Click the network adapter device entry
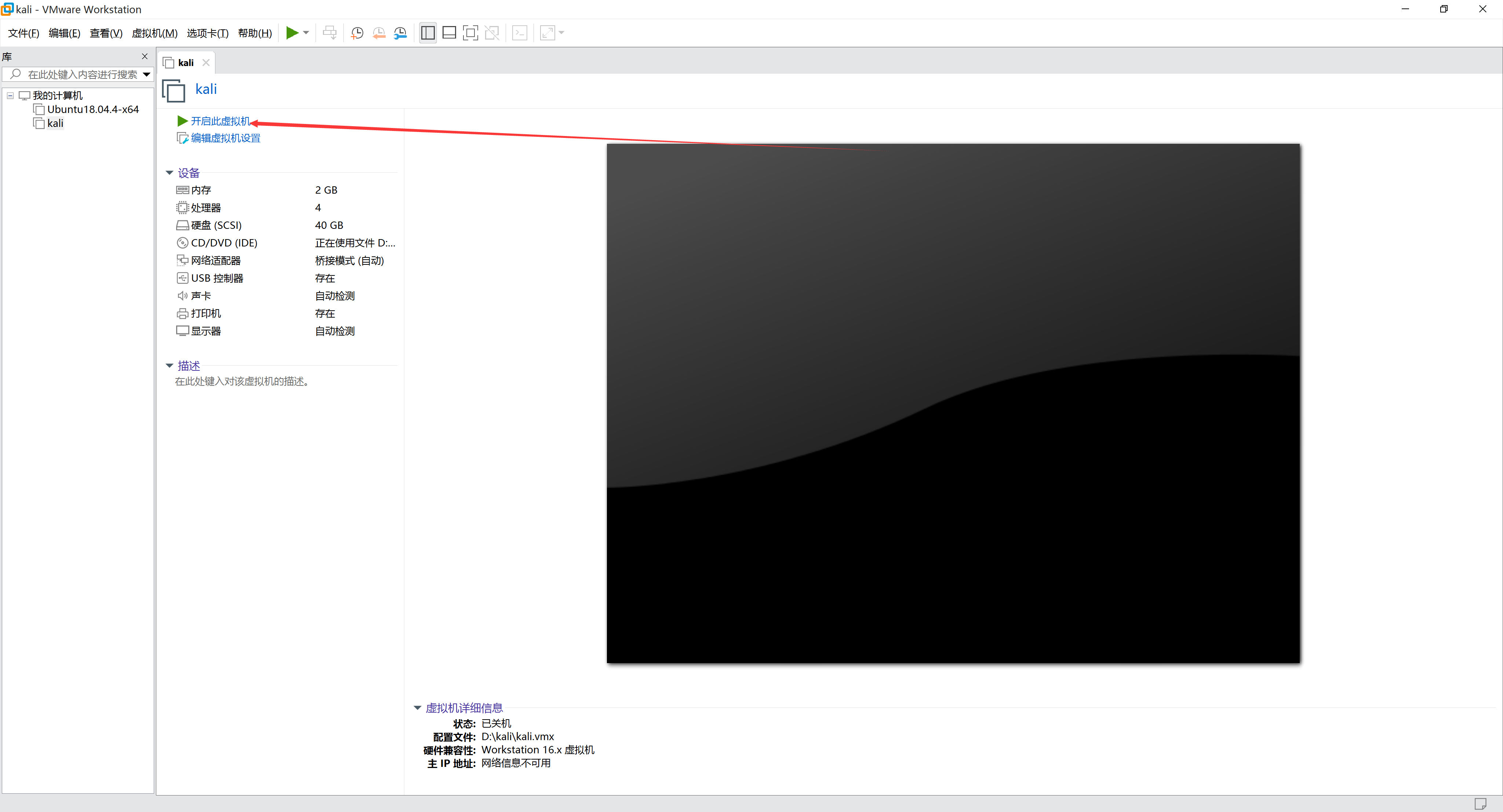 (x=215, y=260)
